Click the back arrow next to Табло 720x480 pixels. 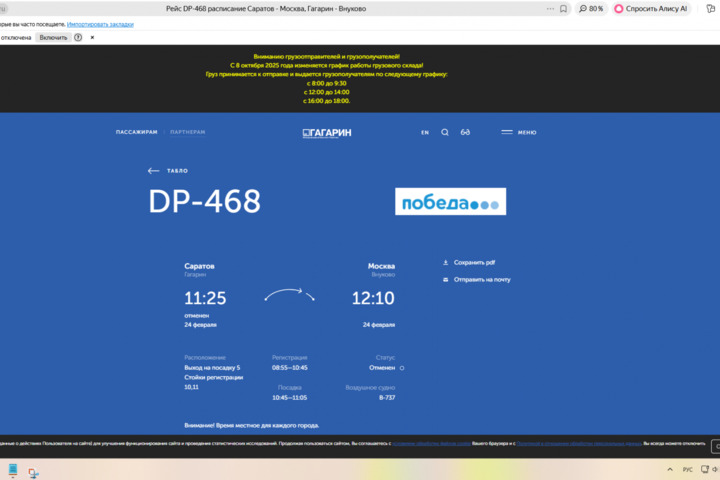(x=153, y=171)
